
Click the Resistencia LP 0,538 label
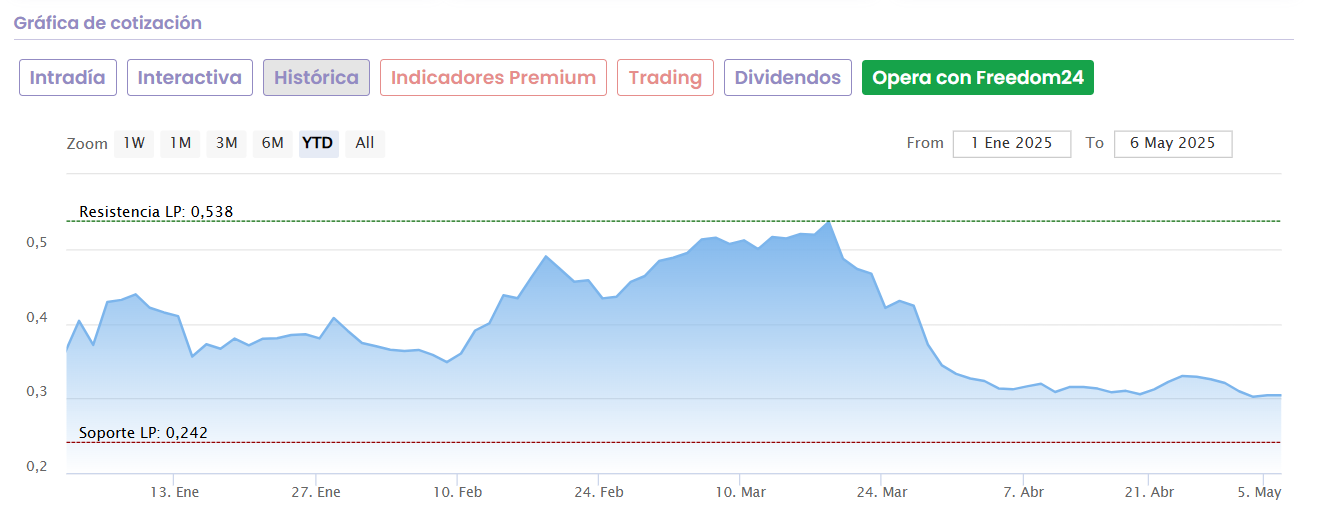pyautogui.click(x=156, y=212)
